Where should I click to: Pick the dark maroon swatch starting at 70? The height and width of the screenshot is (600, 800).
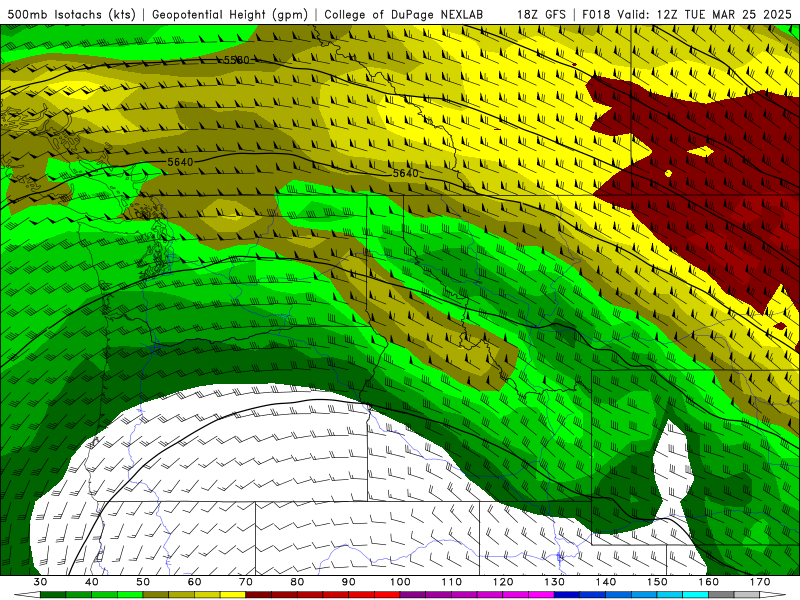(x=259, y=595)
